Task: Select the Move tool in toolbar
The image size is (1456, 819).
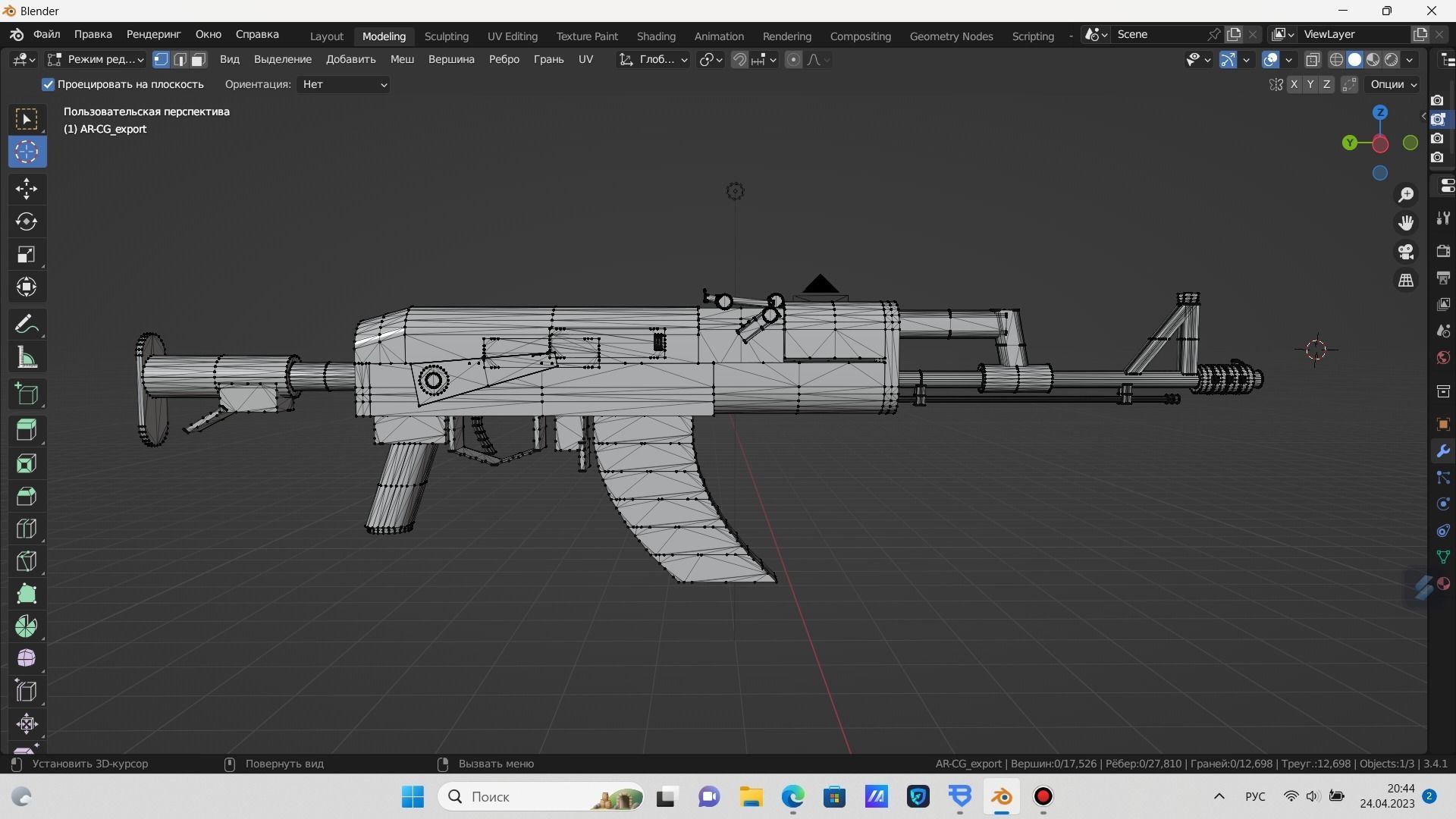Action: coord(27,189)
